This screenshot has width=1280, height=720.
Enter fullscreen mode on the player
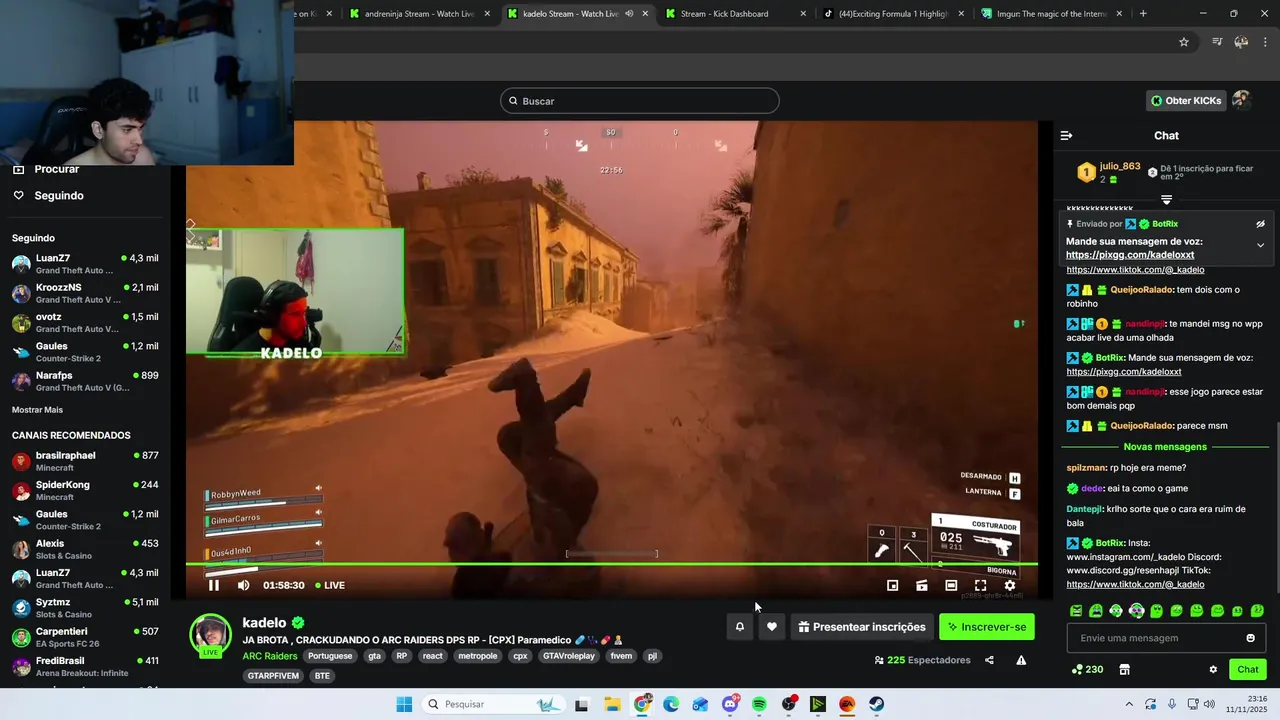point(981,585)
